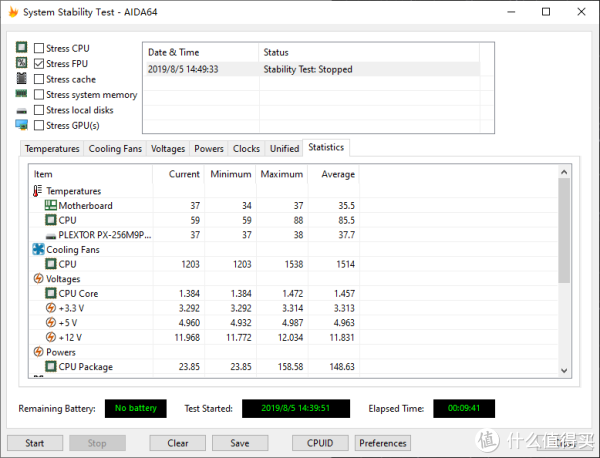Image resolution: width=600 pixels, height=458 pixels.
Task: Click the Average column header
Action: pos(334,174)
